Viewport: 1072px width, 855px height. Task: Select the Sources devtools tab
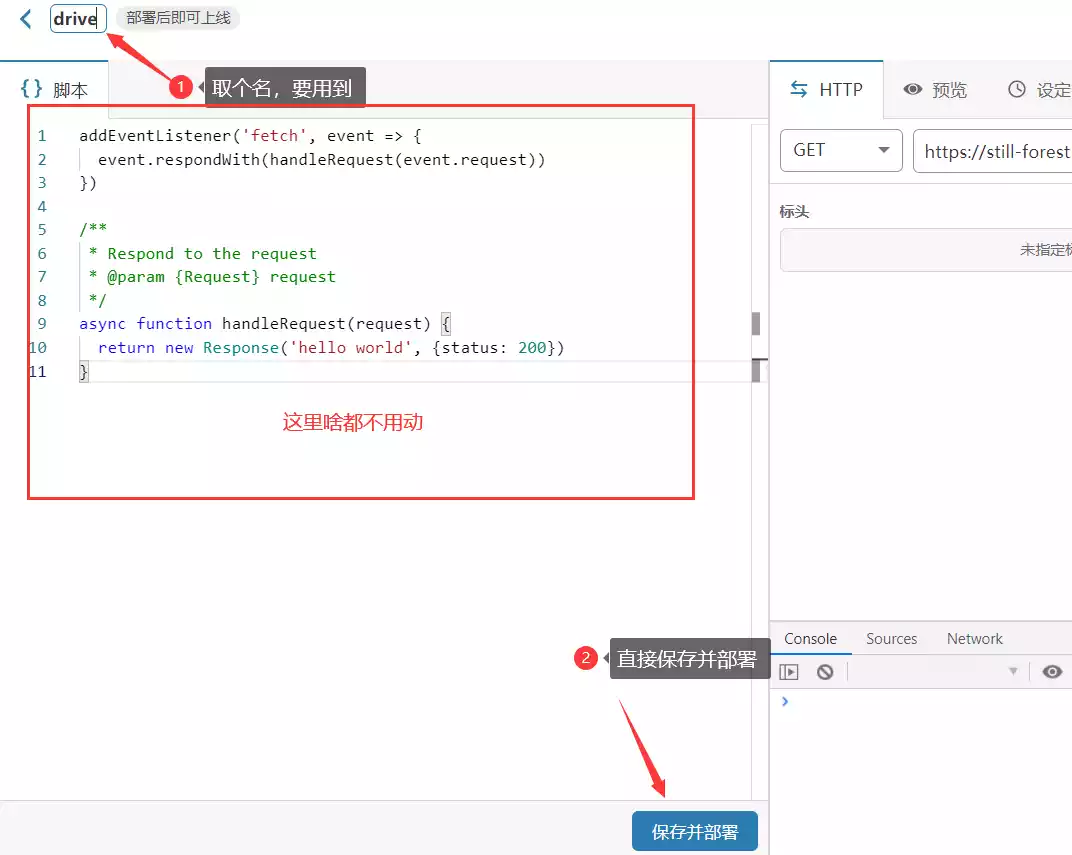click(x=891, y=638)
